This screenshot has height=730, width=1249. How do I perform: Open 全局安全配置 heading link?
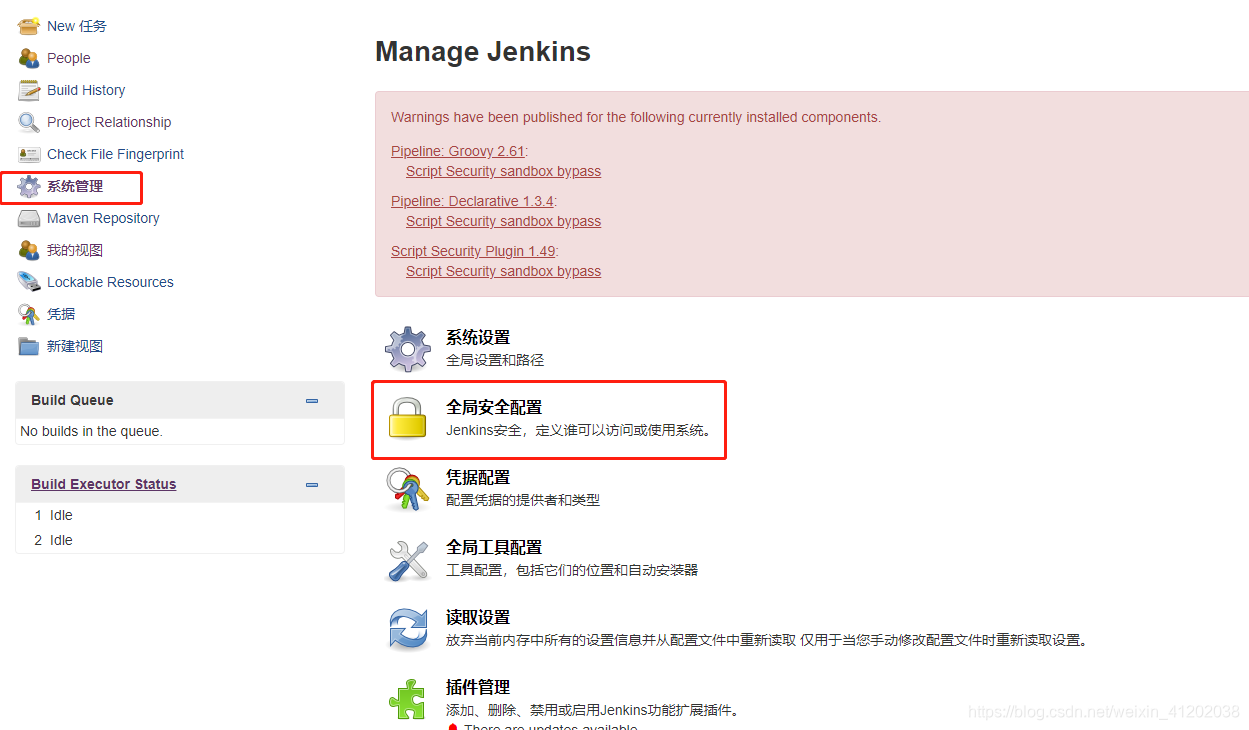tap(494, 408)
